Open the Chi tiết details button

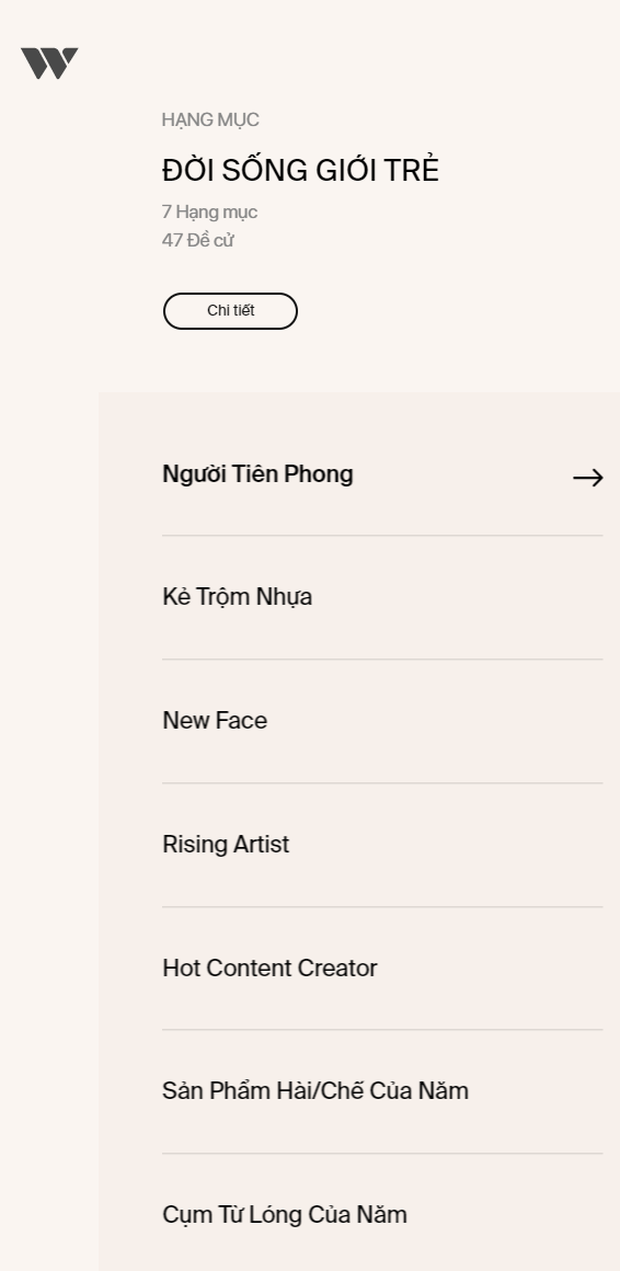(x=230, y=311)
